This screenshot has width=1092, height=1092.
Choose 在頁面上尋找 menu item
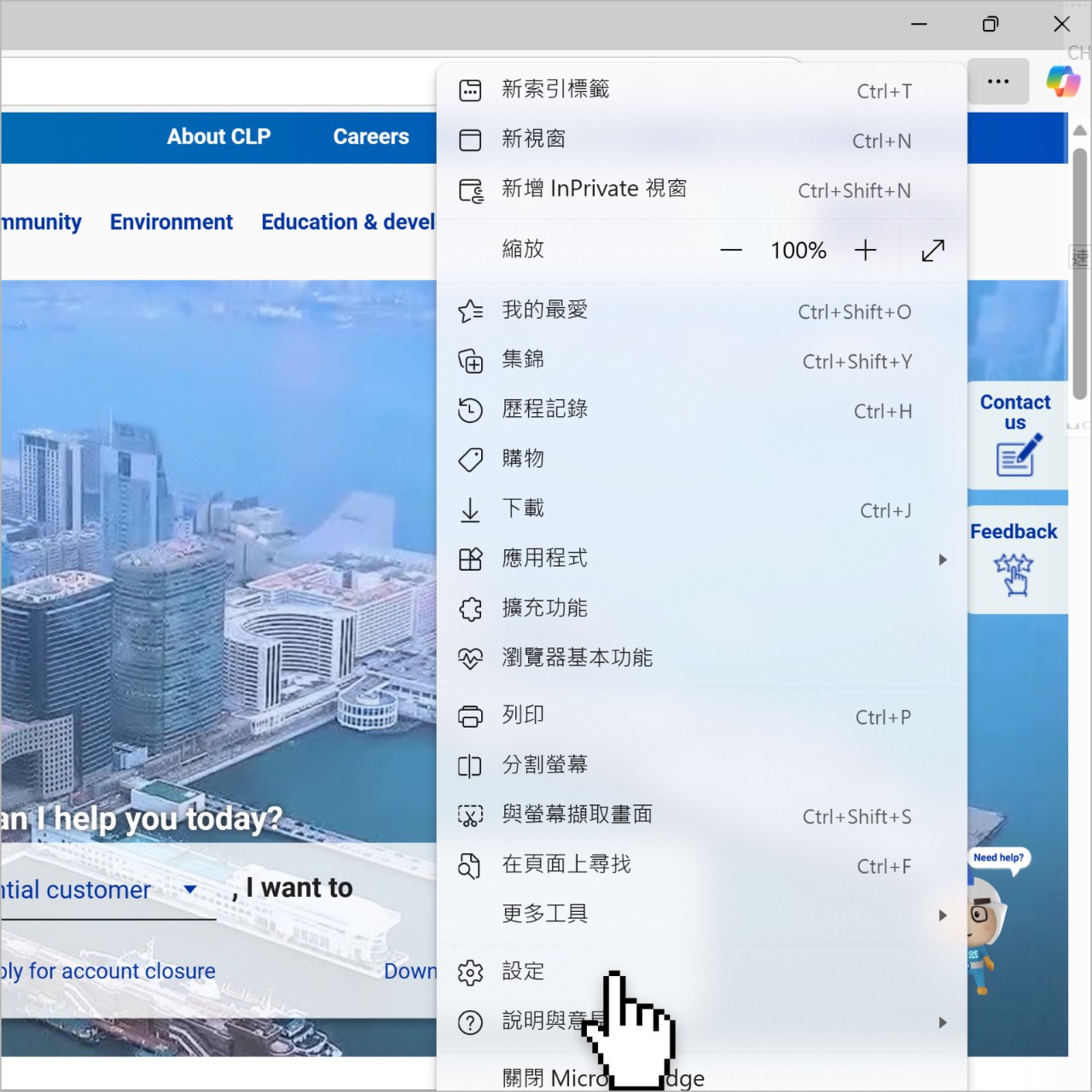(x=701, y=865)
